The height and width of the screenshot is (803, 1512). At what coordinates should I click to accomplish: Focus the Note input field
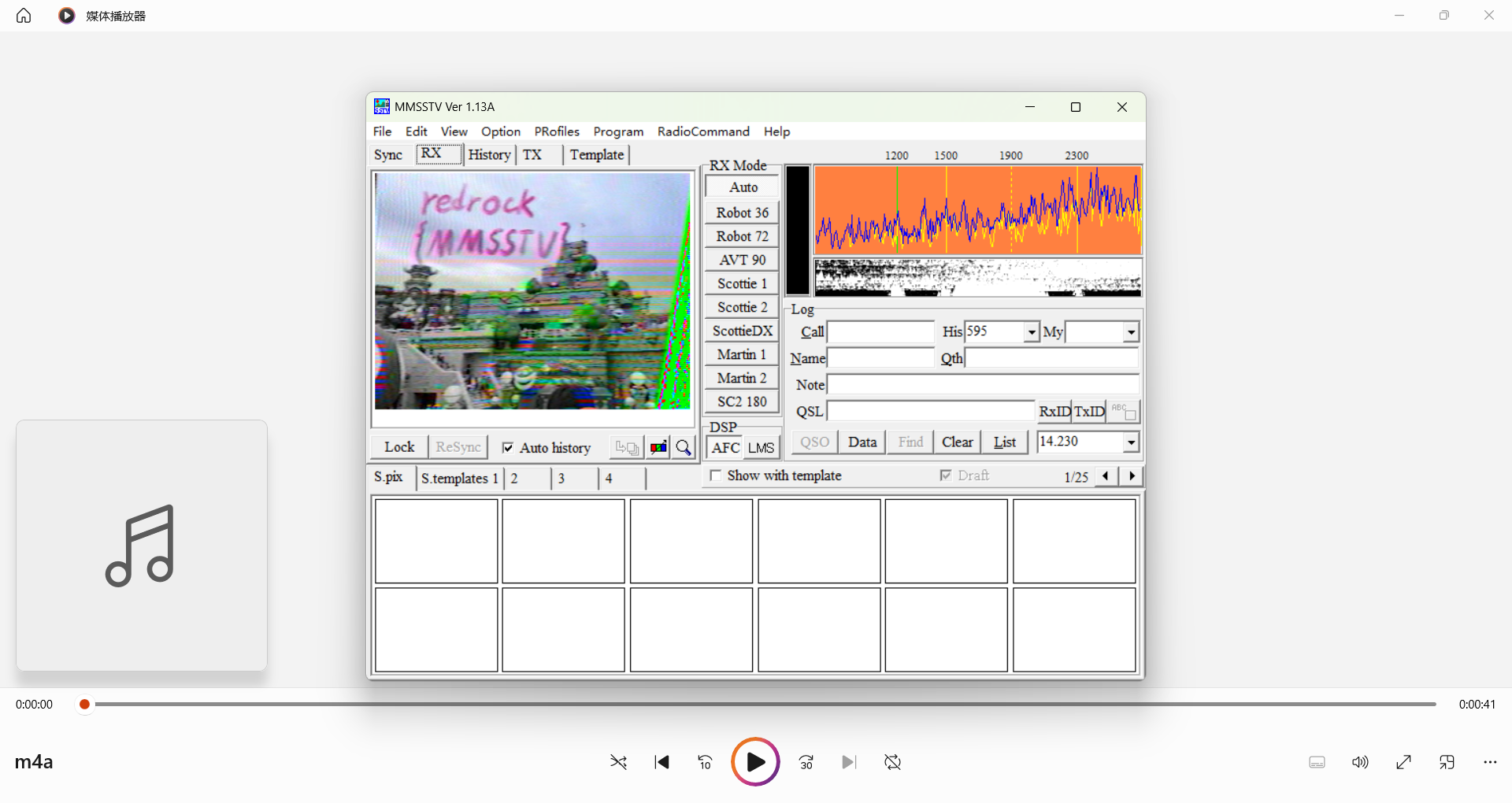[983, 385]
